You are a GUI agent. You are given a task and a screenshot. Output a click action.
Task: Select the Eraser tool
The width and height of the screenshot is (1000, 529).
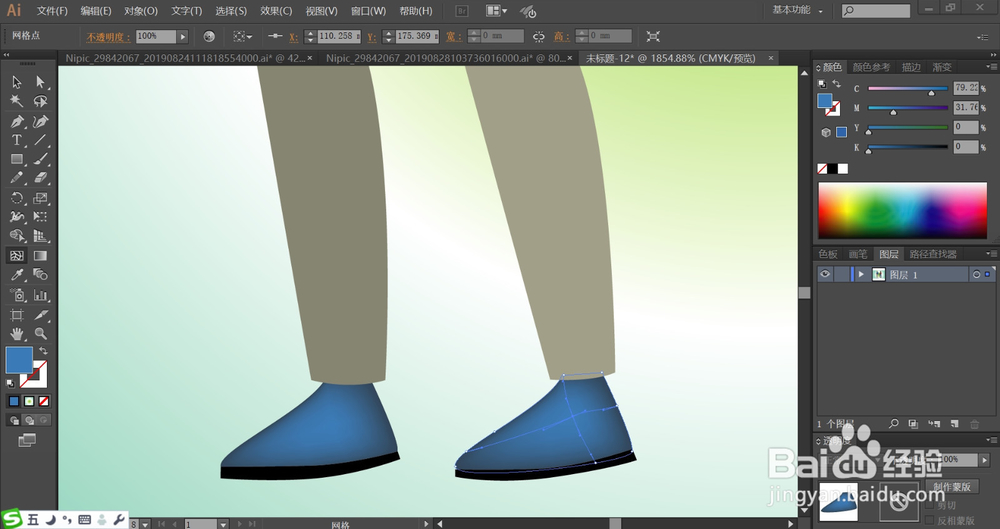click(40, 178)
